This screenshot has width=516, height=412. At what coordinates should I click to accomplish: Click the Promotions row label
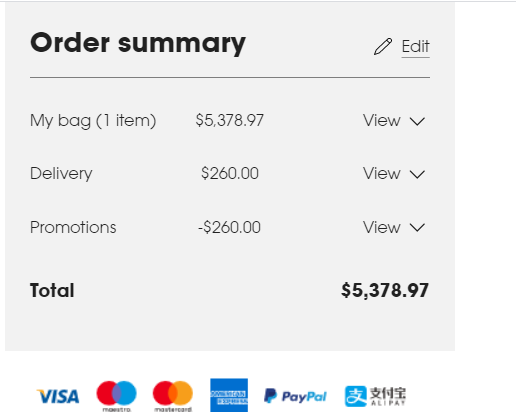coord(73,227)
